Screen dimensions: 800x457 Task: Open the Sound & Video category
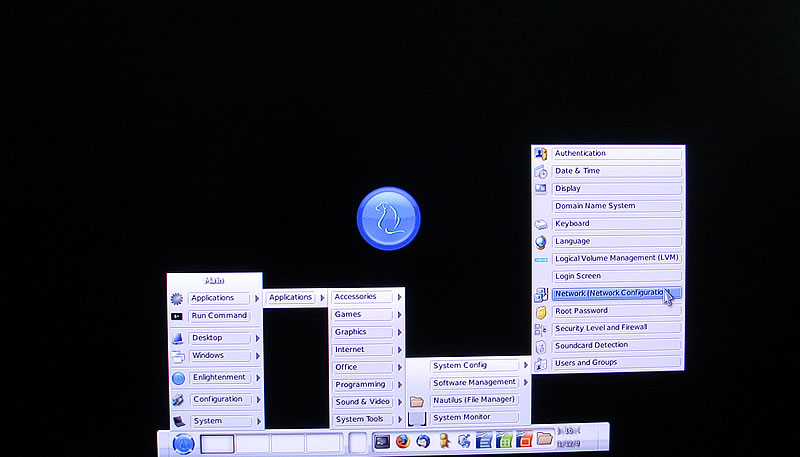[x=362, y=402]
